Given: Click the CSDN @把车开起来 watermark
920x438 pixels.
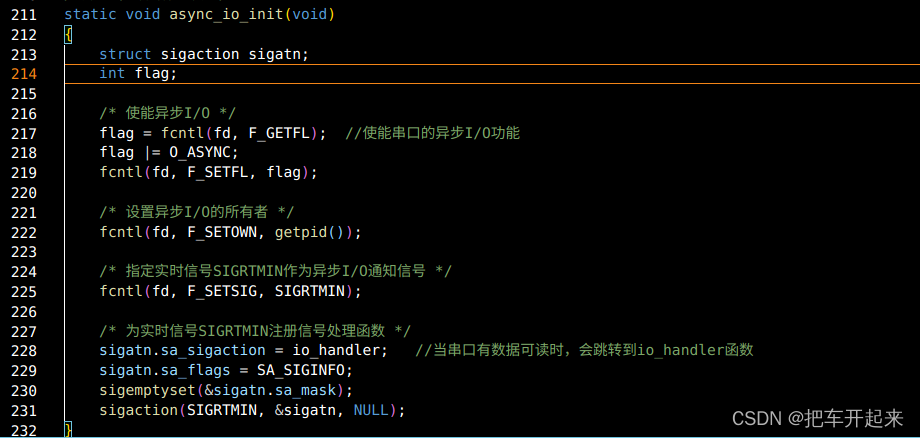Looking at the screenshot, I should coord(818,418).
